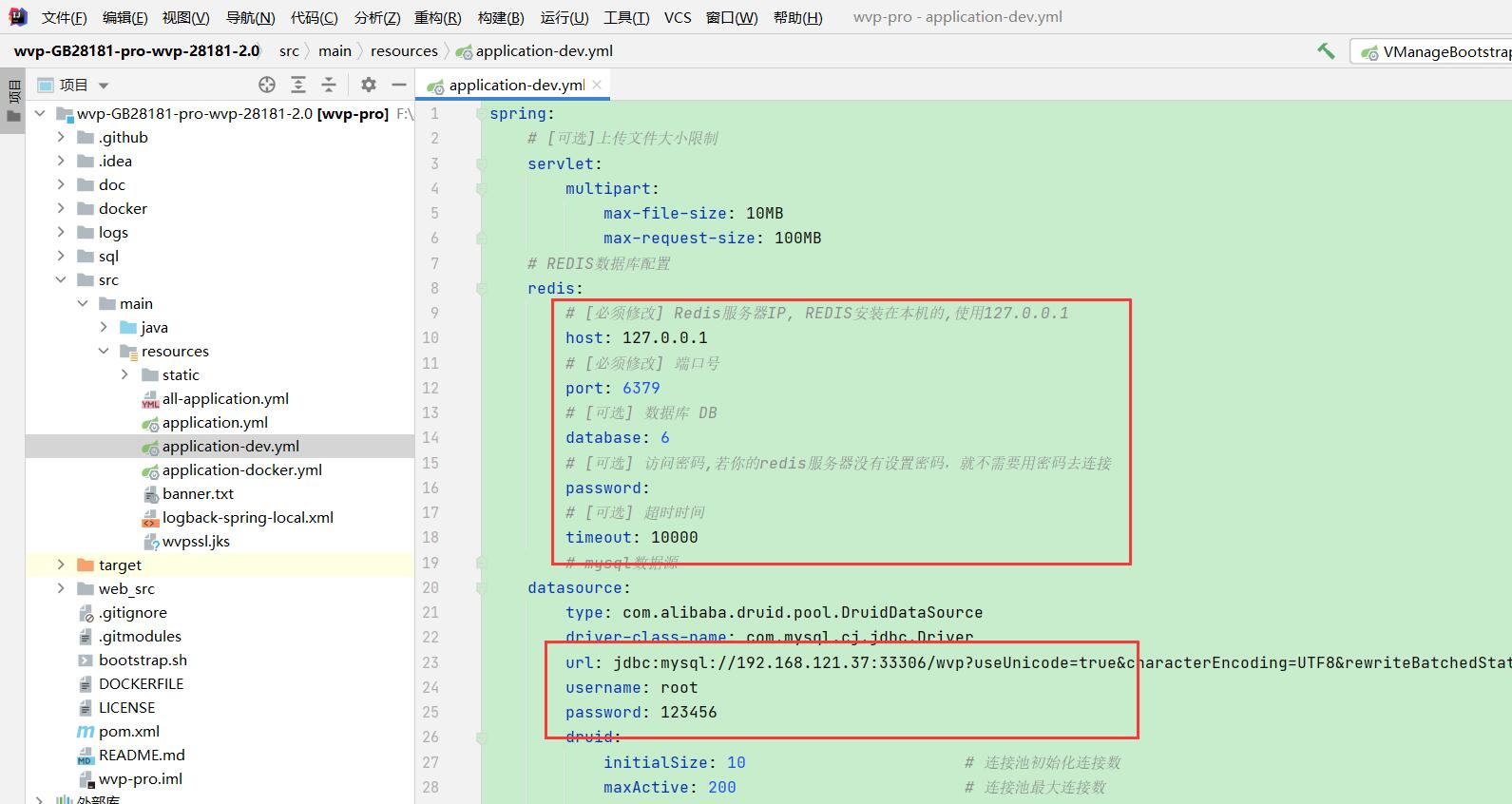
Task: Expand the target folder
Action: point(61,565)
